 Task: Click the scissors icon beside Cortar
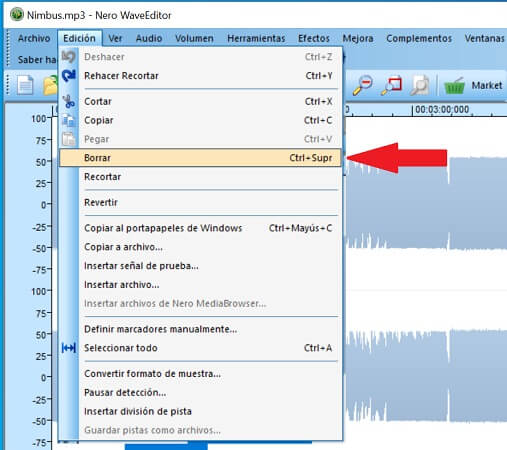[x=69, y=101]
